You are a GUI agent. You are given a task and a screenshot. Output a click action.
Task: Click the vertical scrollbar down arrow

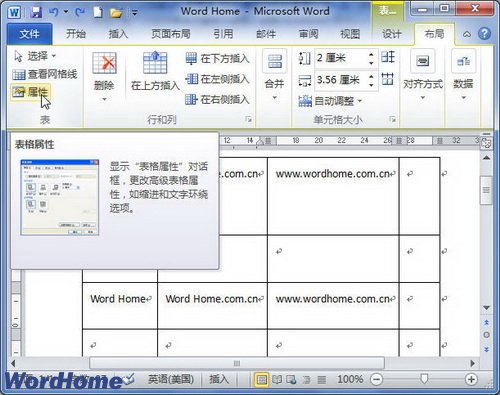[486, 307]
